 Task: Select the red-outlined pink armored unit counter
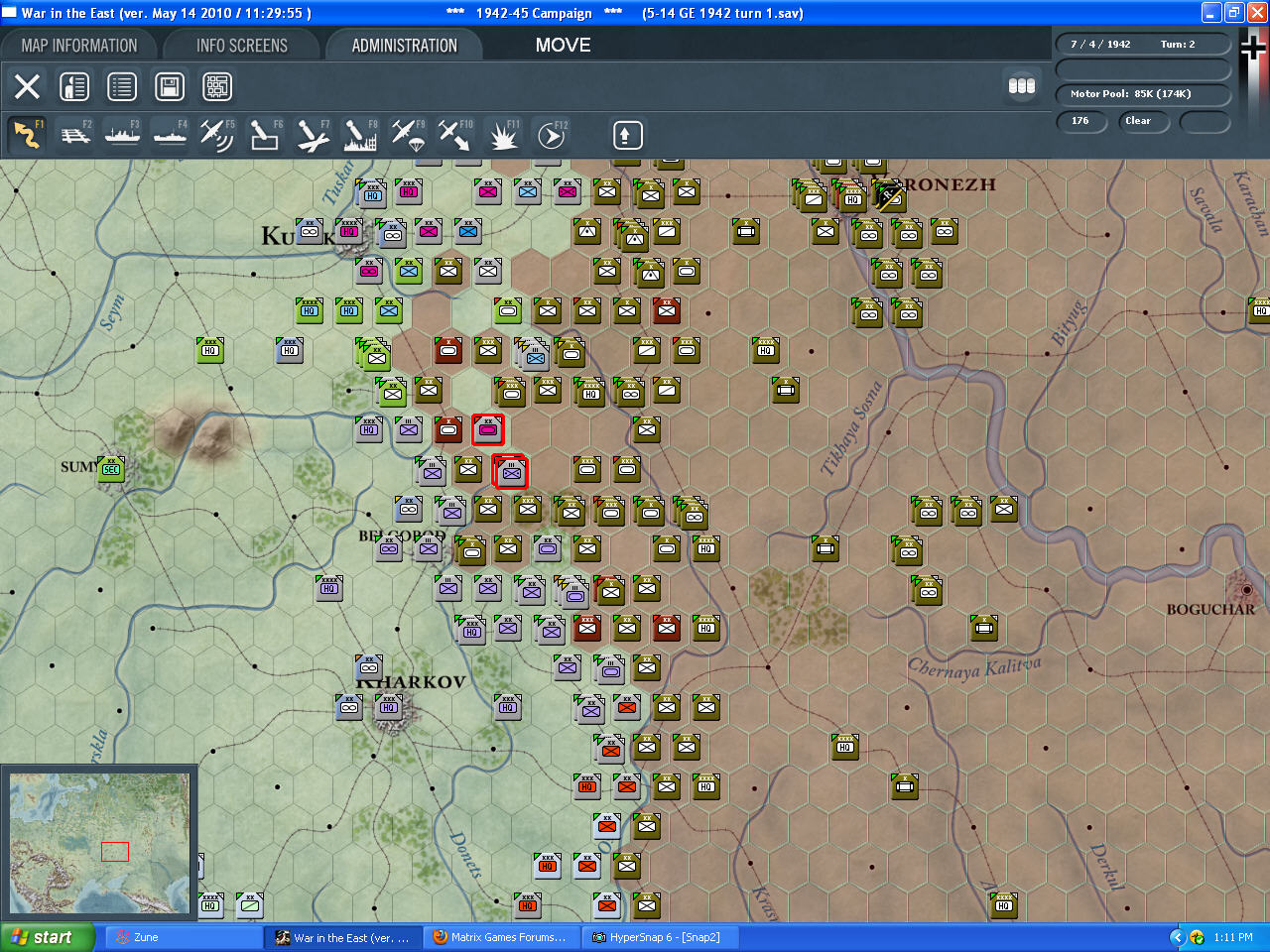coord(488,429)
